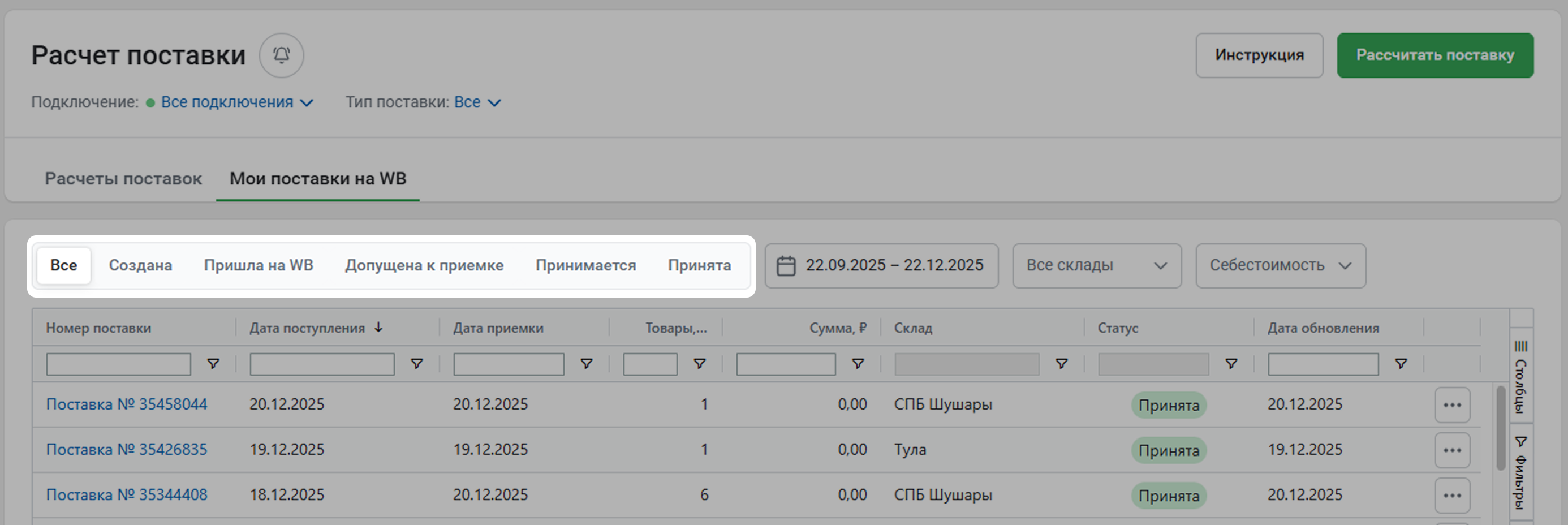This screenshot has height=525, width=1568.
Task: Open three-dots menu for Поставка № 35426835
Action: coord(1451,450)
